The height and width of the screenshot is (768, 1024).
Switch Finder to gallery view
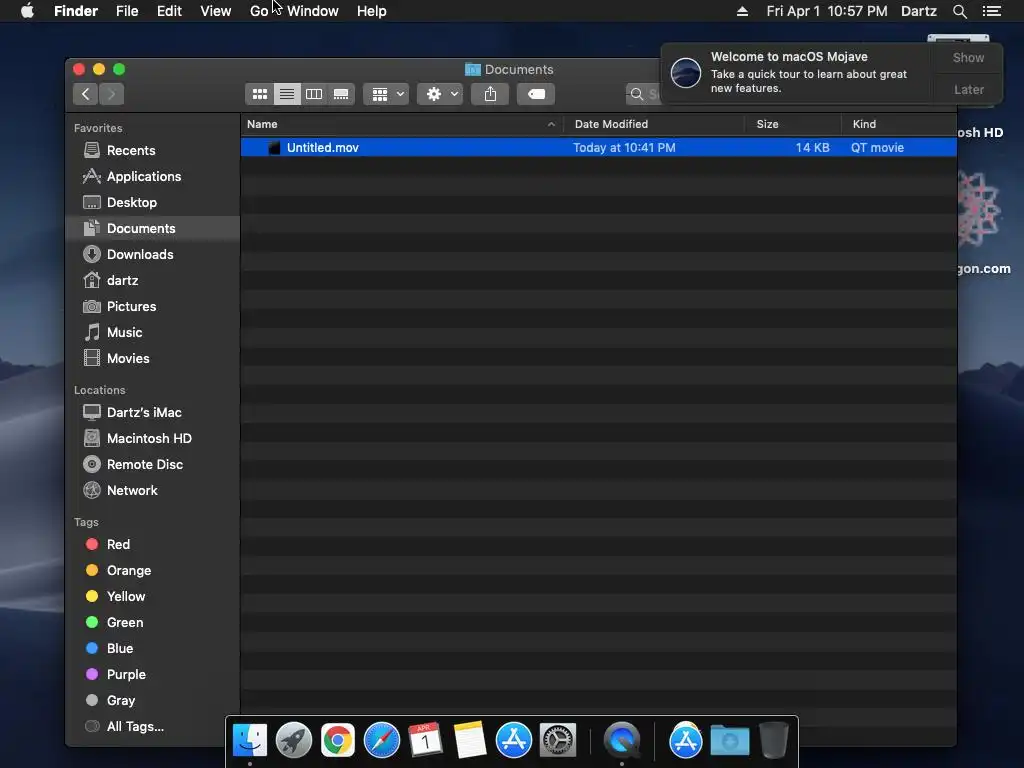(x=341, y=94)
